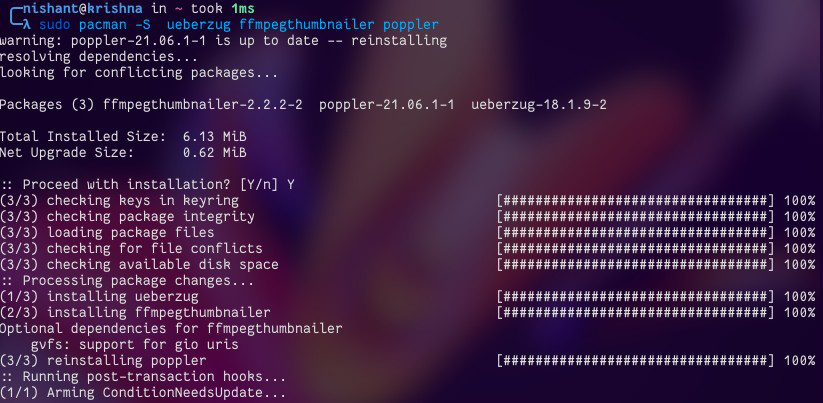Click the progress bar for installing ueberzug
823x403 pixels.
(x=635, y=296)
